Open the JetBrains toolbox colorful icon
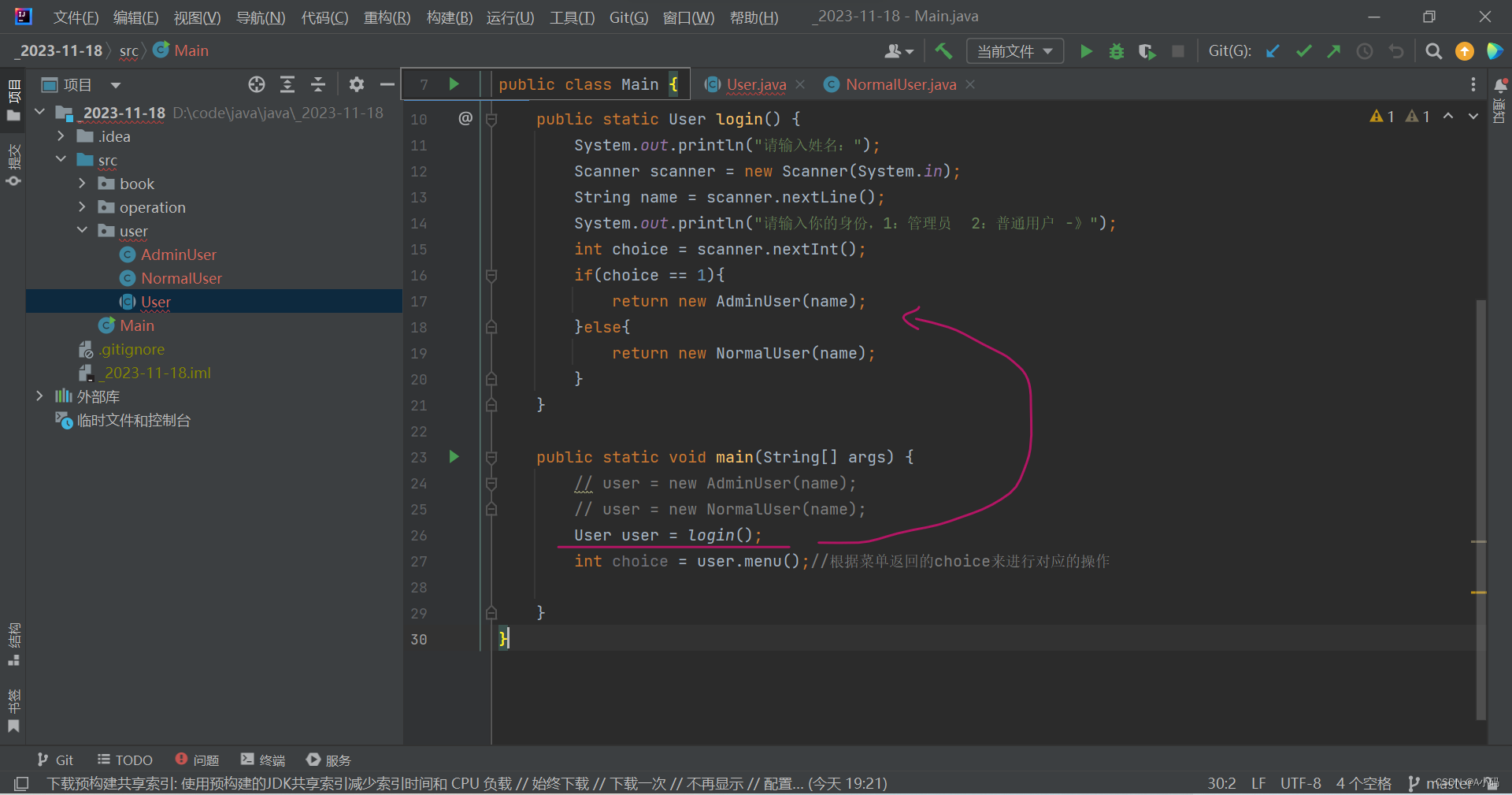 click(1495, 51)
